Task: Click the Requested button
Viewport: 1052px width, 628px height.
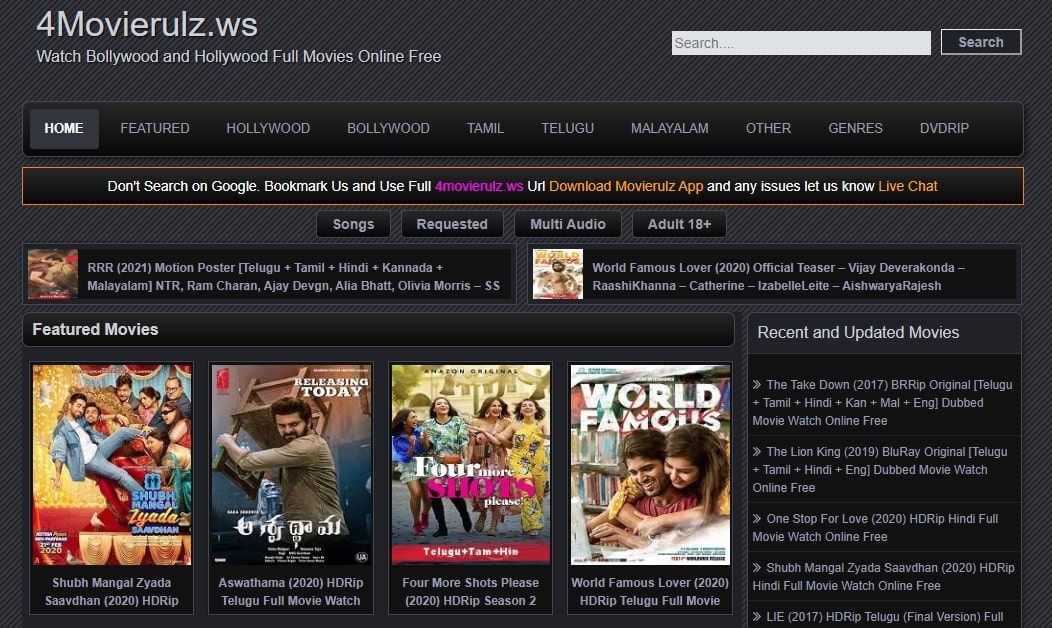Action: pos(452,224)
